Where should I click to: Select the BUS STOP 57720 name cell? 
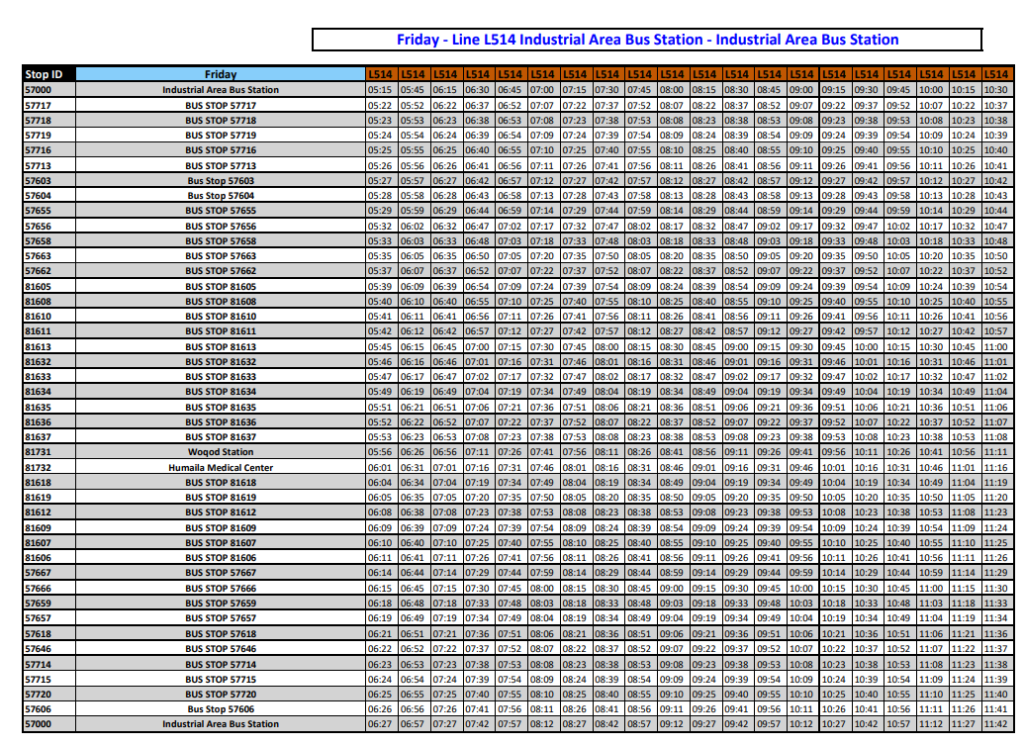[x=220, y=694]
